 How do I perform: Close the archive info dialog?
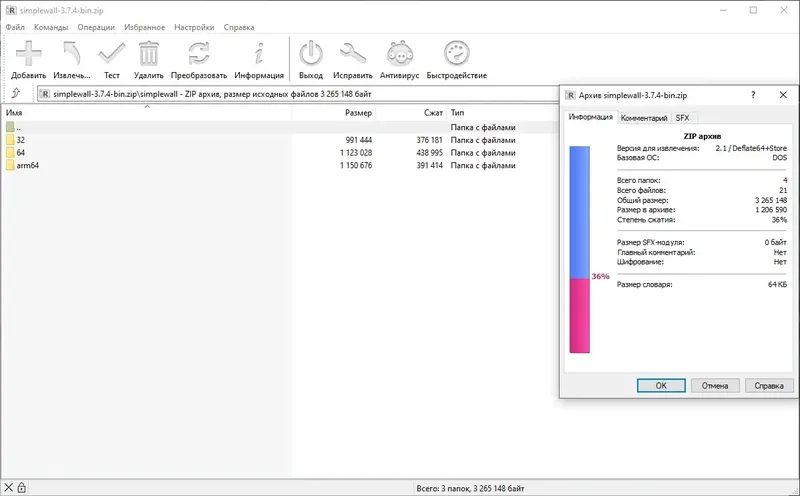783,95
